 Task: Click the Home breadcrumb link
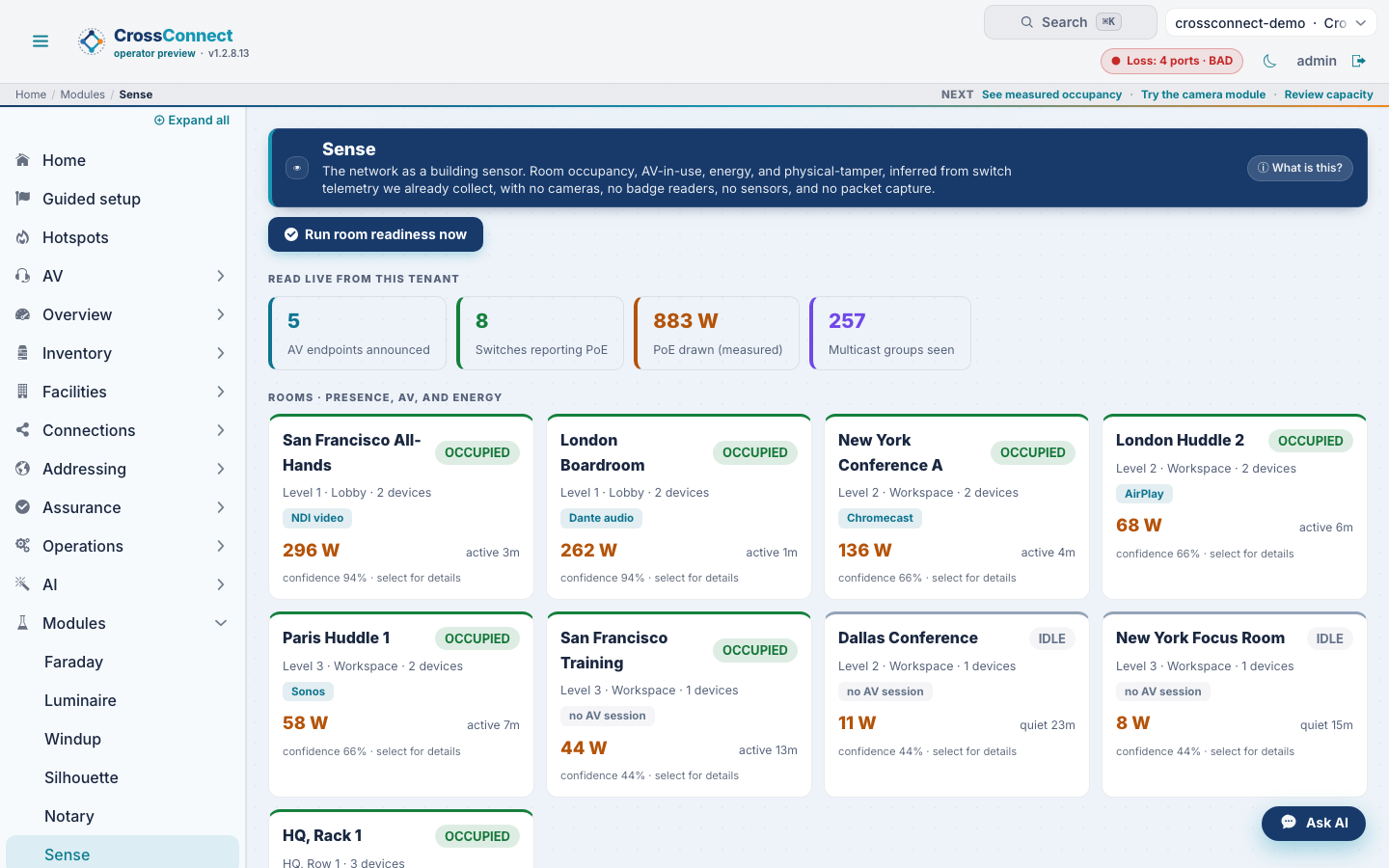tap(31, 95)
